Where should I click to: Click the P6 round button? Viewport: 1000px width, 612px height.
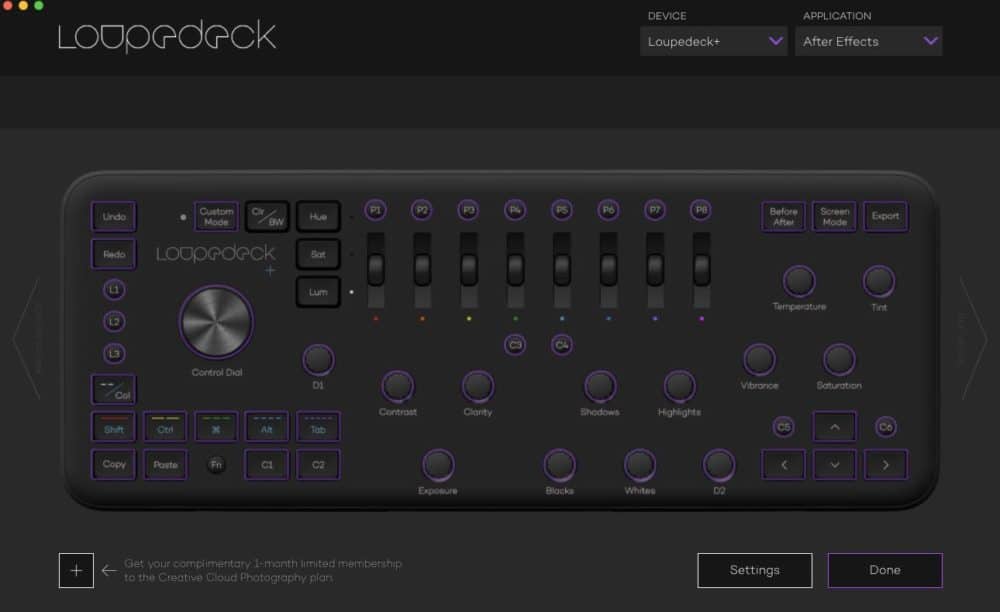click(x=608, y=210)
